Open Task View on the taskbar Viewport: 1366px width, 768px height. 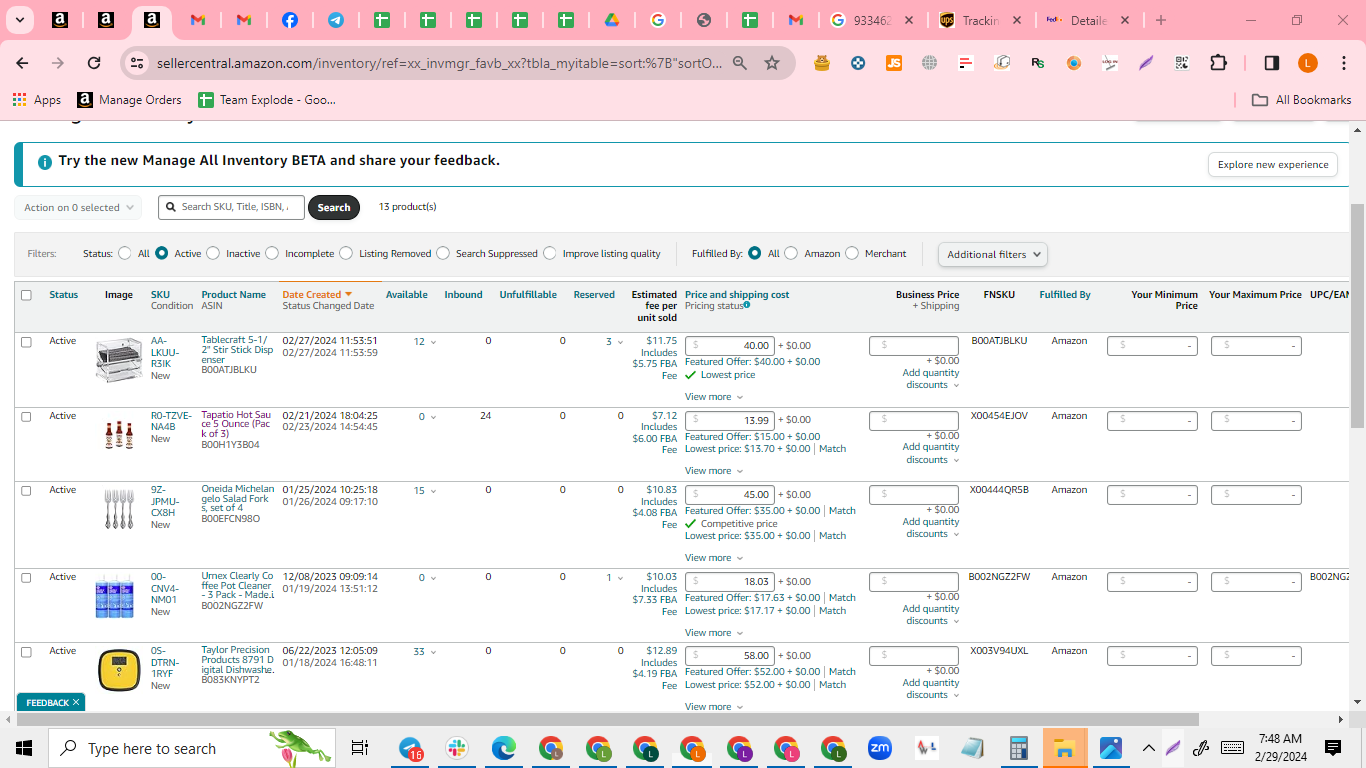[360, 748]
